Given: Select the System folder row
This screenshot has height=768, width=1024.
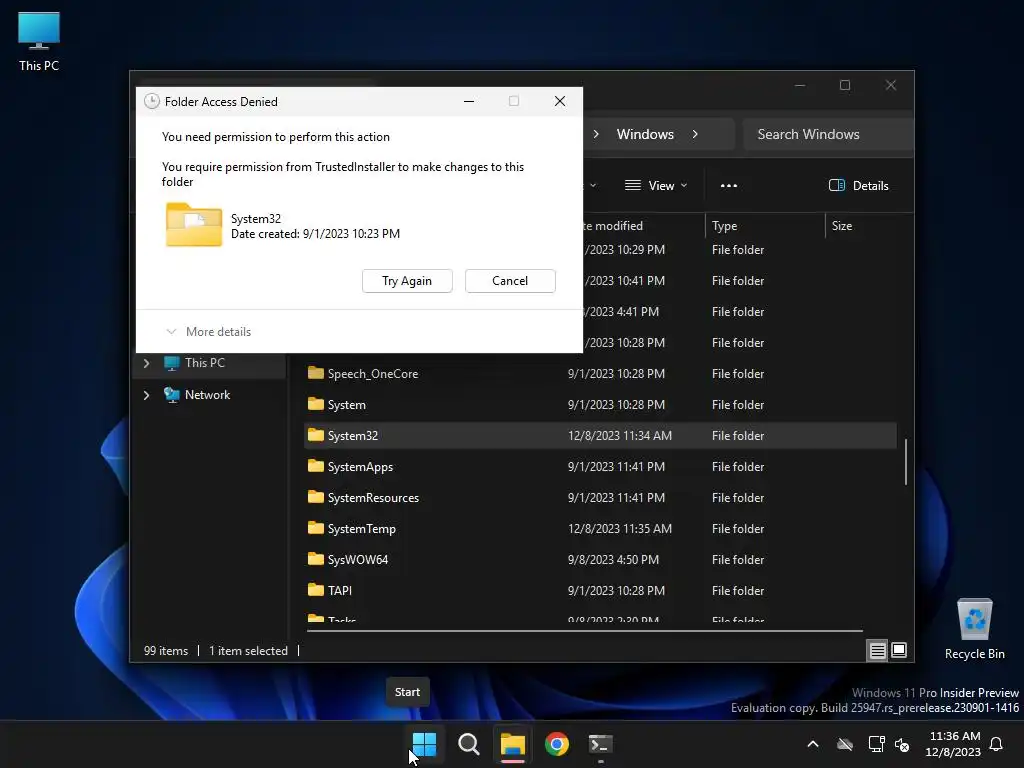Looking at the screenshot, I should pyautogui.click(x=600, y=405).
